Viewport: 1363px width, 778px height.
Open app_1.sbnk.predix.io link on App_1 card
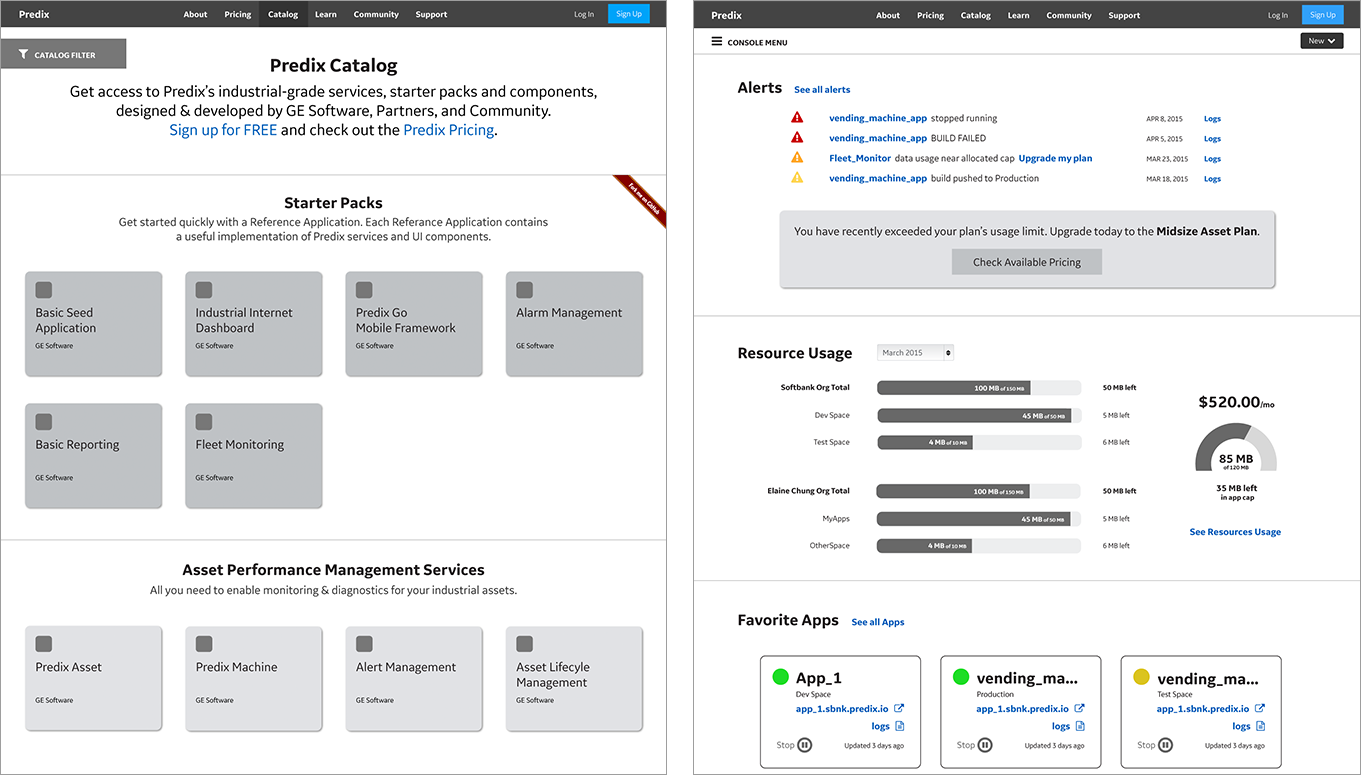coord(841,708)
